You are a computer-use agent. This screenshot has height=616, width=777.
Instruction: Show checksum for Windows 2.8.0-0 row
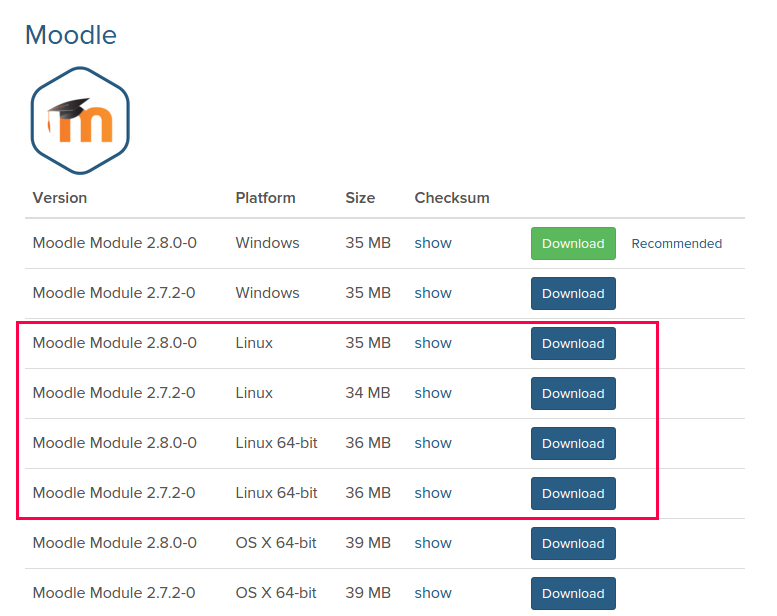click(x=433, y=243)
